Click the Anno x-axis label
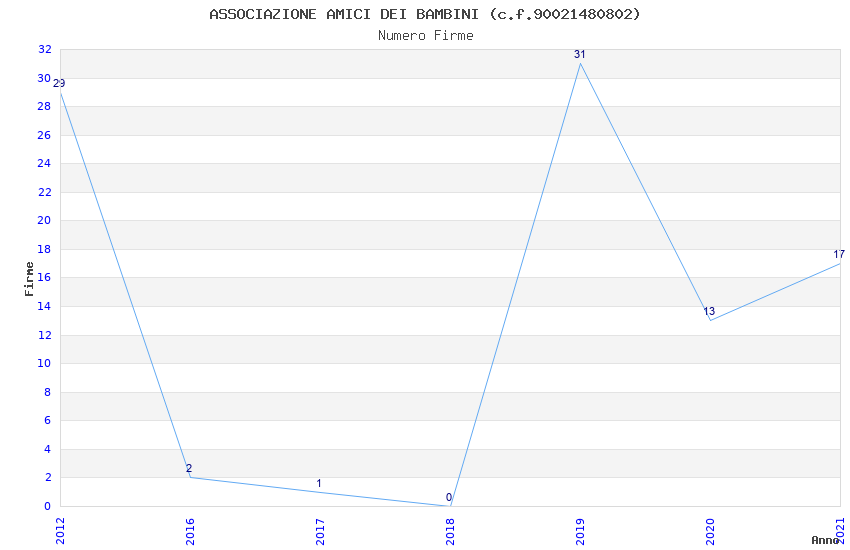Screen dimensions: 850x550 825,540
